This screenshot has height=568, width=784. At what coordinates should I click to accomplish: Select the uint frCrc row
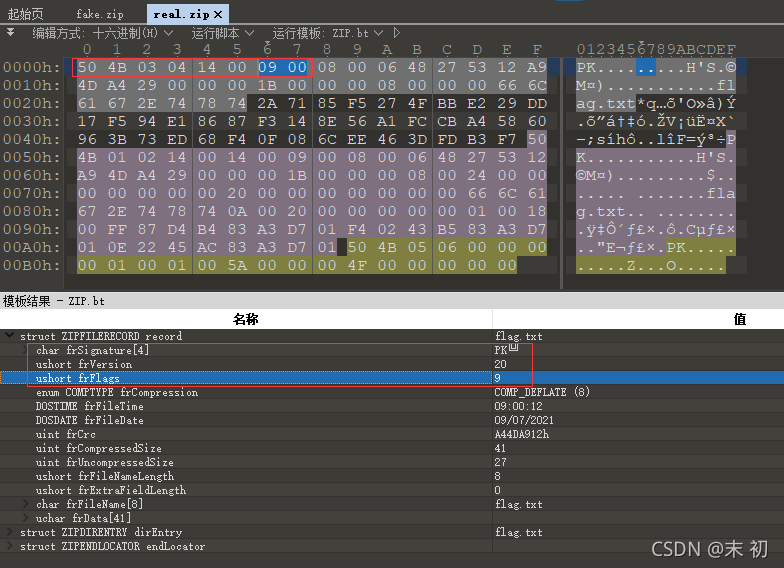tap(392, 434)
